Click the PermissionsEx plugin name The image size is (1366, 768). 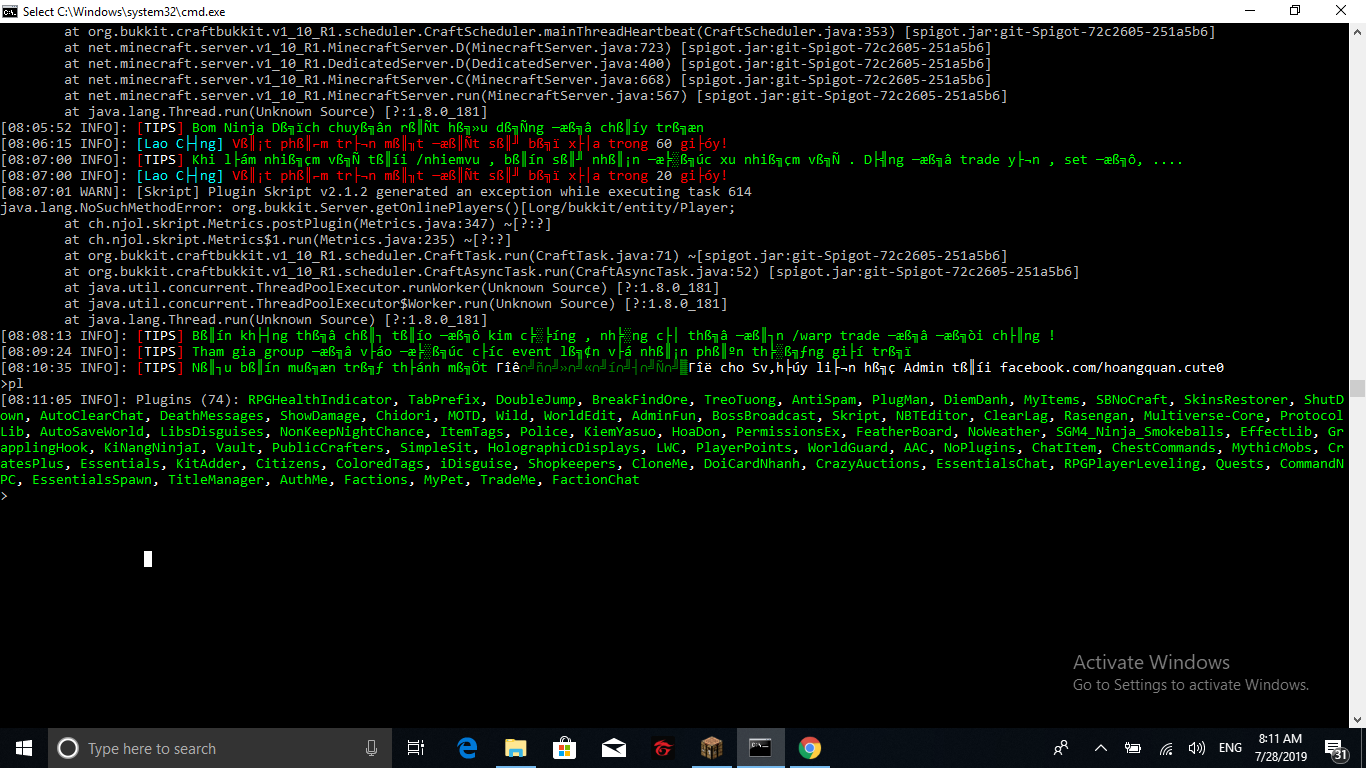point(788,432)
